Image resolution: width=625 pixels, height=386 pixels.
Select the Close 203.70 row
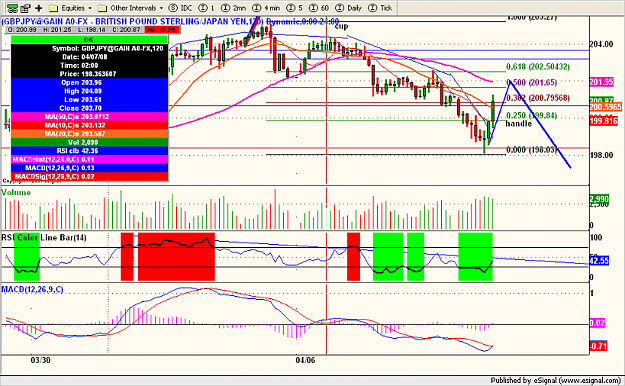[89, 108]
